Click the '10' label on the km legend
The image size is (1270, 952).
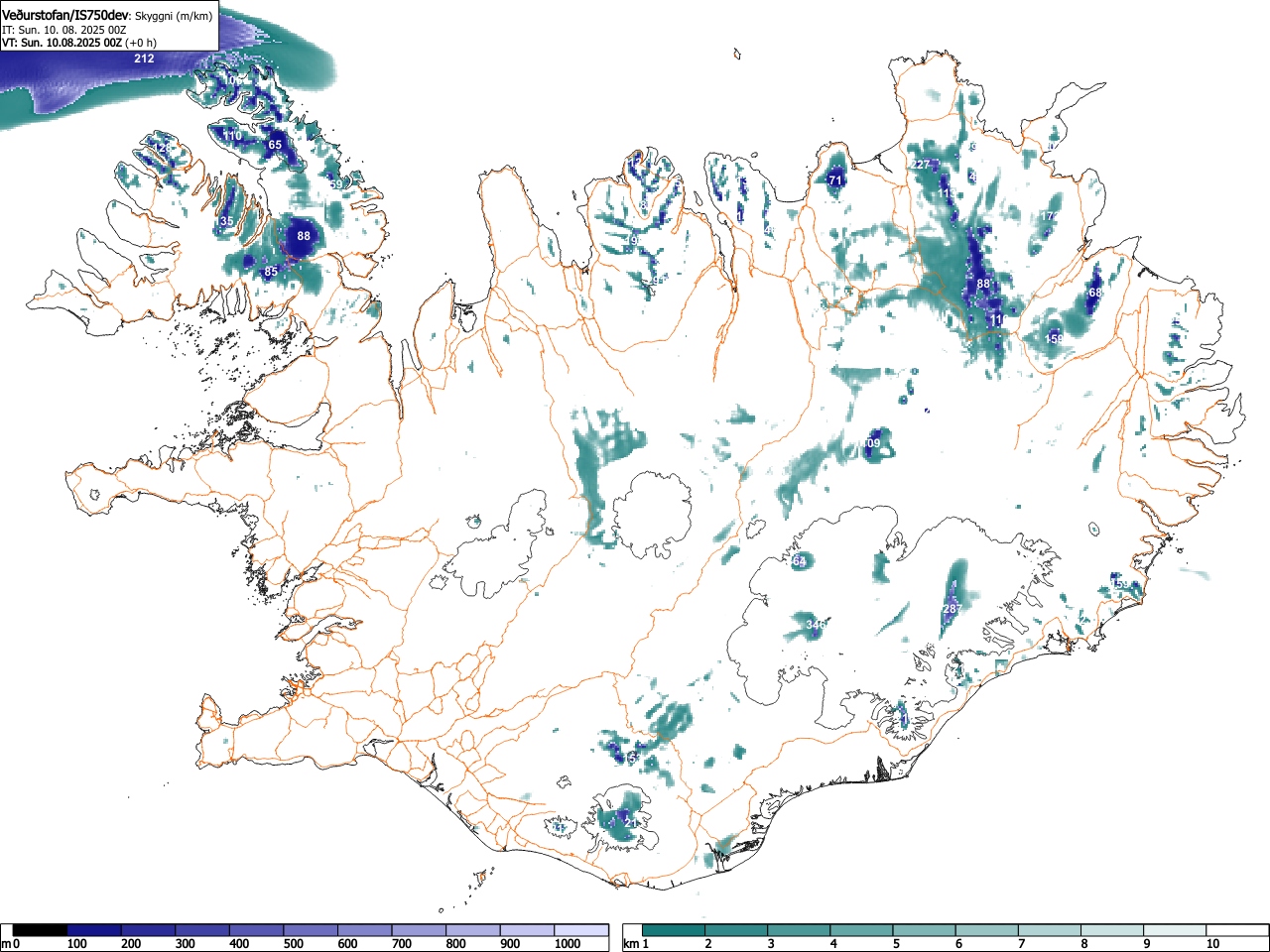1212,944
